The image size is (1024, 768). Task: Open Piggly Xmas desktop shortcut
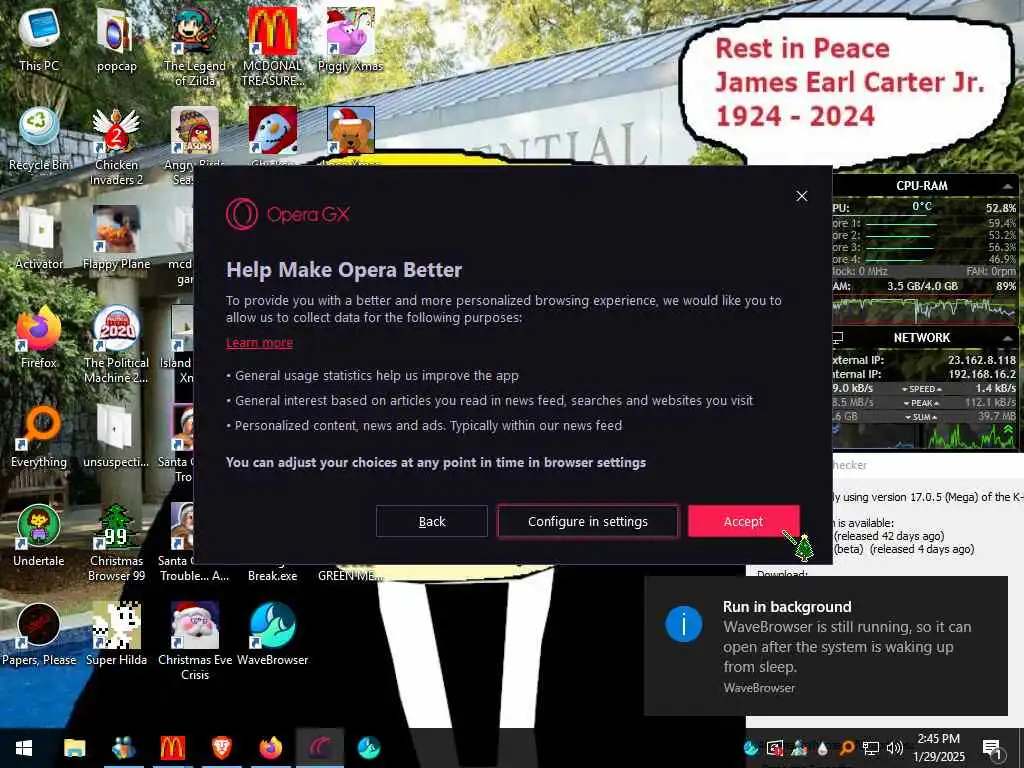click(351, 39)
